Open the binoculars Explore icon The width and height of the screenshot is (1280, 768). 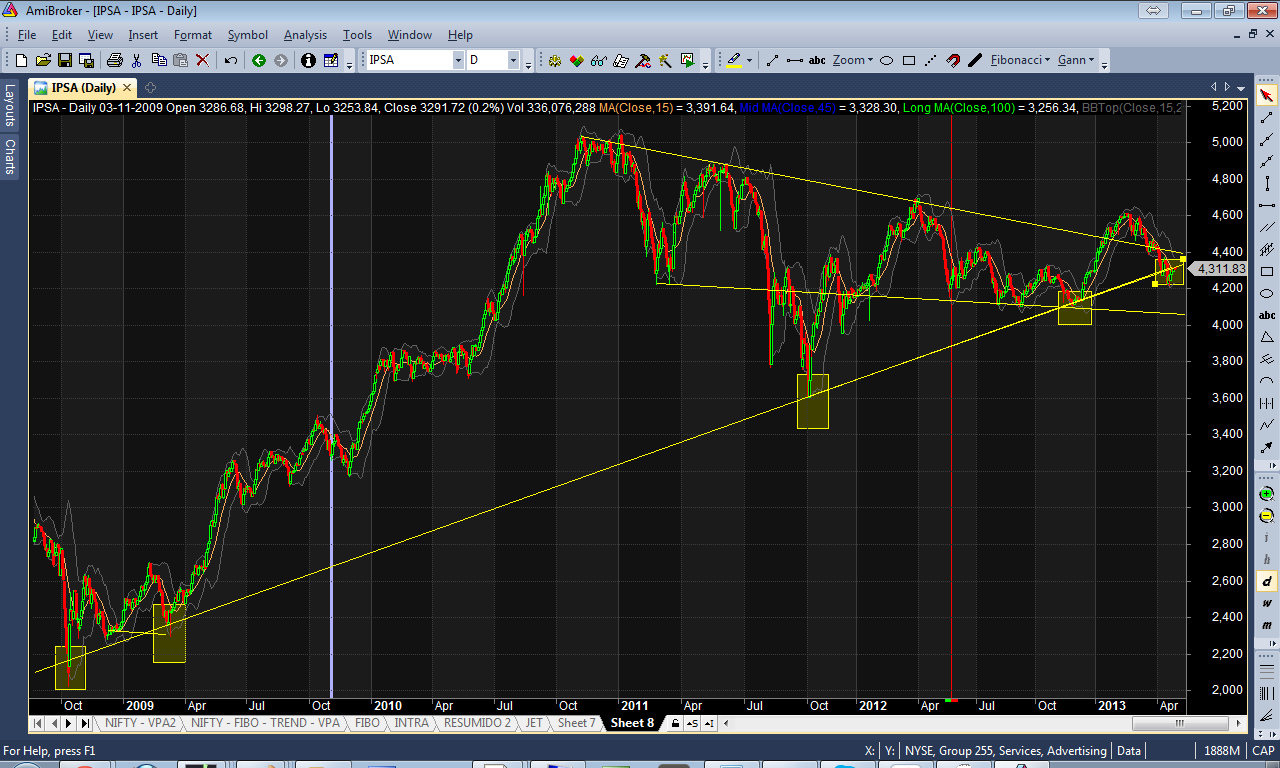(x=599, y=60)
